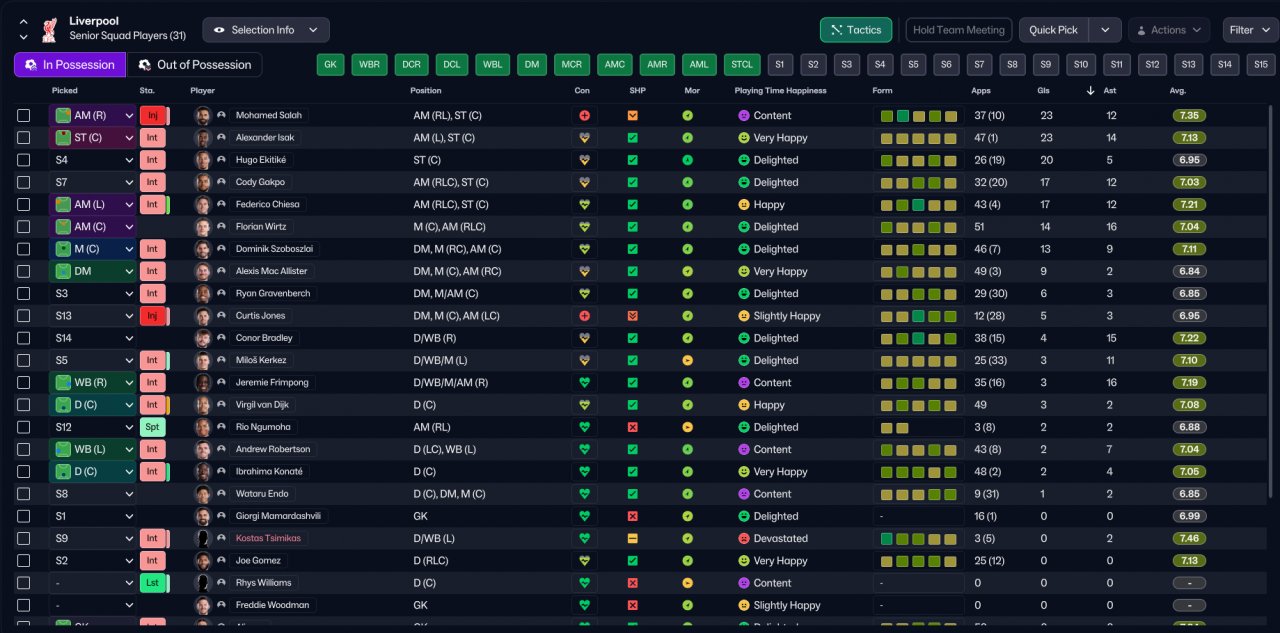Screen dimensions: 1280x633
Task: Tick the checkbox for Ryan Gravenberch's row
Action: pyautogui.click(x=24, y=294)
